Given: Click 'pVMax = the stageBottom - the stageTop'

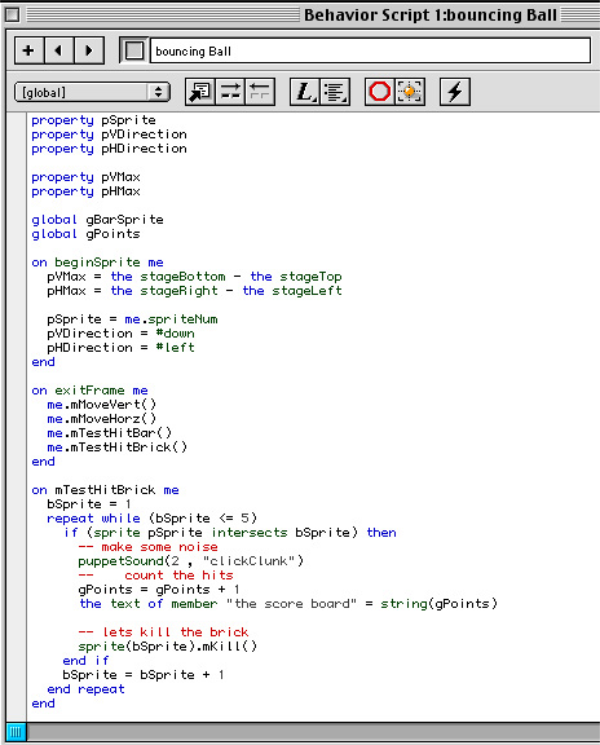Looking at the screenshot, I should pos(194,277).
